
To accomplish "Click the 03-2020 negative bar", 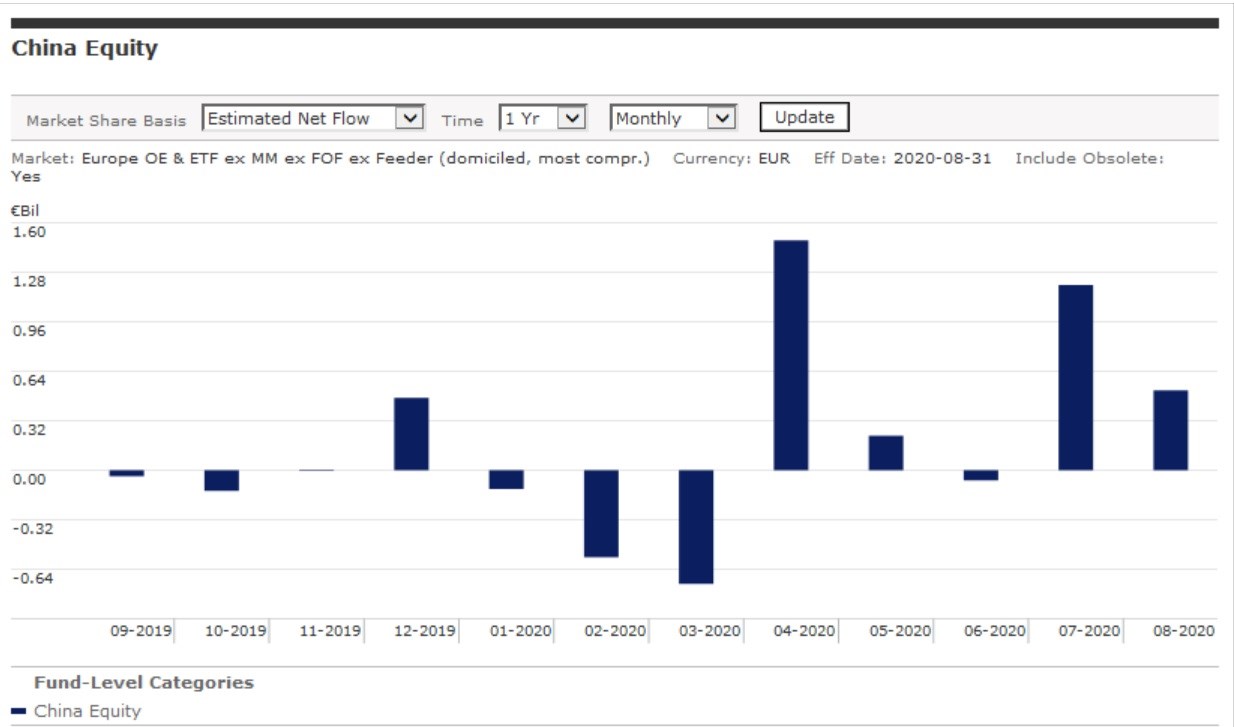I will pos(696,526).
